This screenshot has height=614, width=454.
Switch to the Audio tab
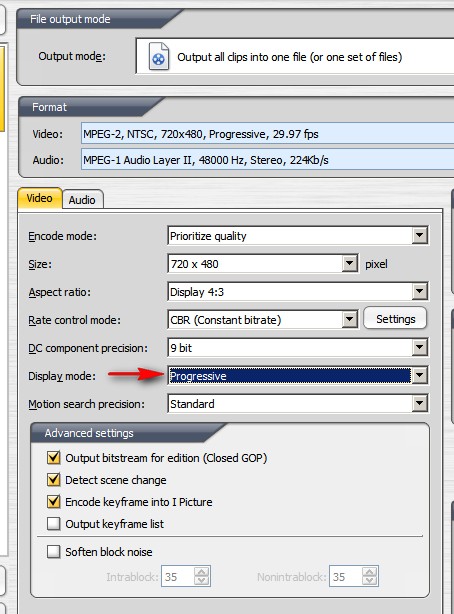(82, 200)
